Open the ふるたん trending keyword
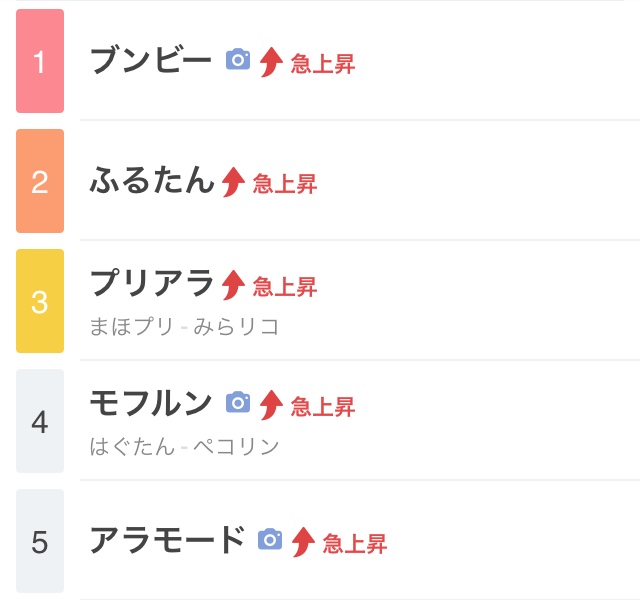 coord(152,181)
